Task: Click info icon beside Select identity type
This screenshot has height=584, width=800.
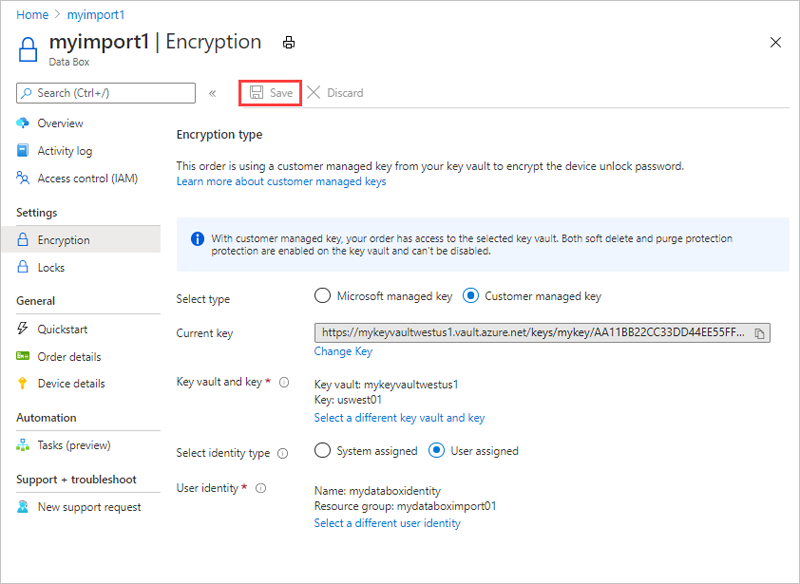Action: tap(283, 453)
